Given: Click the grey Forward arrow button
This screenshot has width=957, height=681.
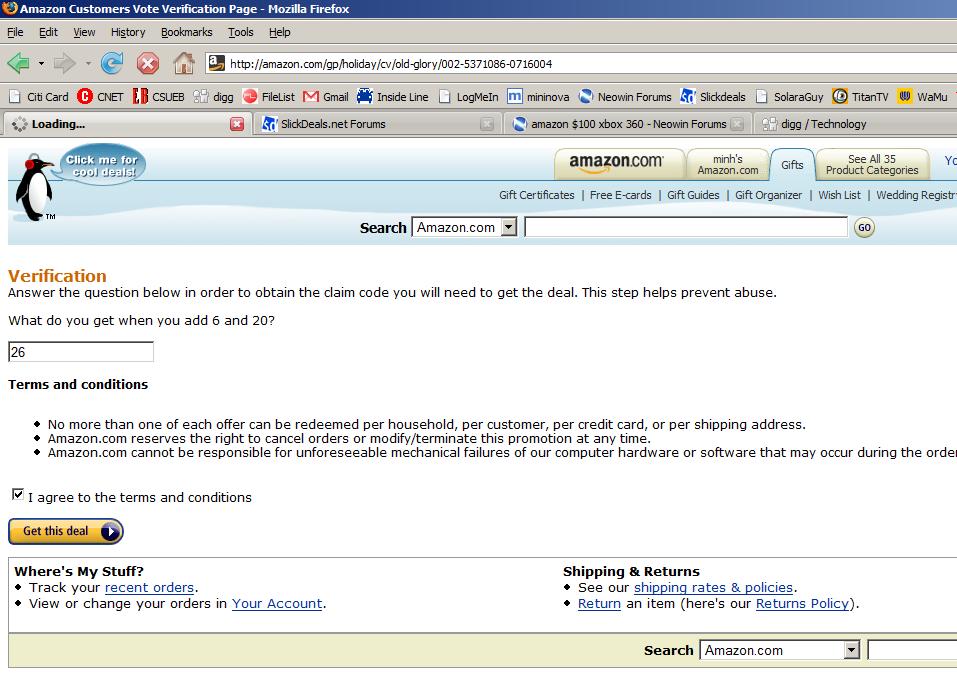Looking at the screenshot, I should click(x=64, y=63).
